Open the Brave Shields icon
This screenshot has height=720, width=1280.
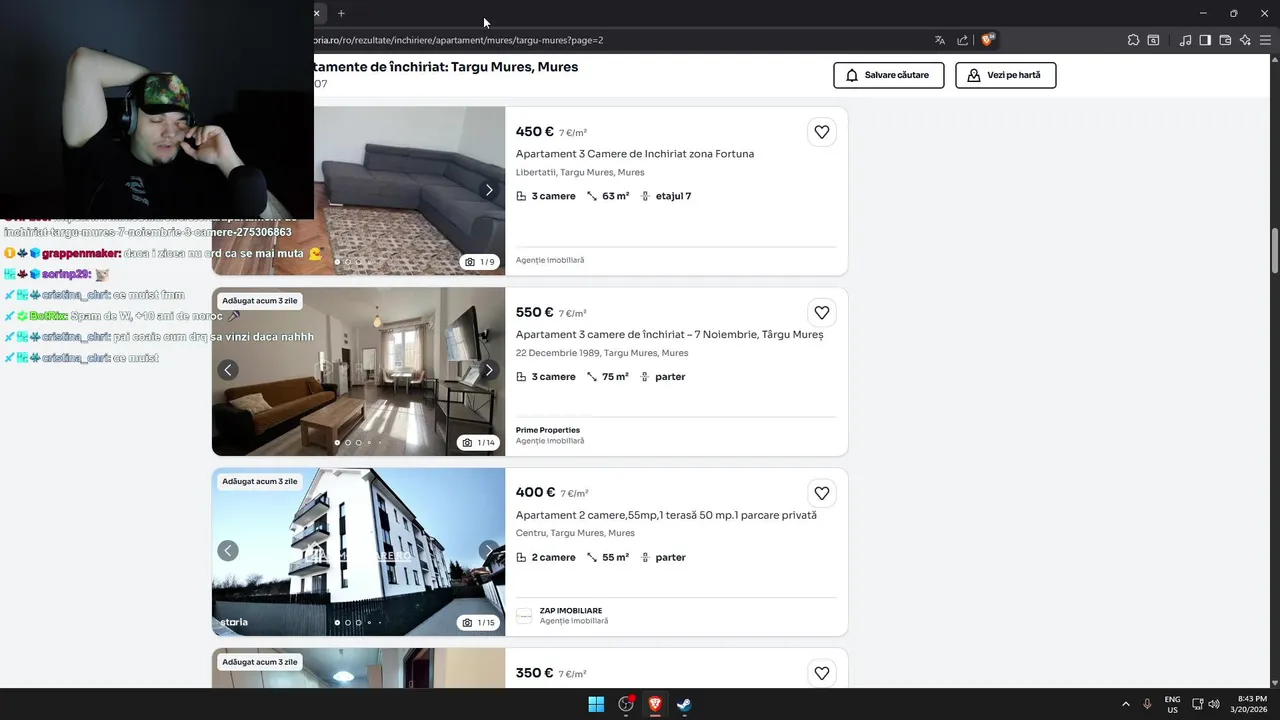pos(988,40)
